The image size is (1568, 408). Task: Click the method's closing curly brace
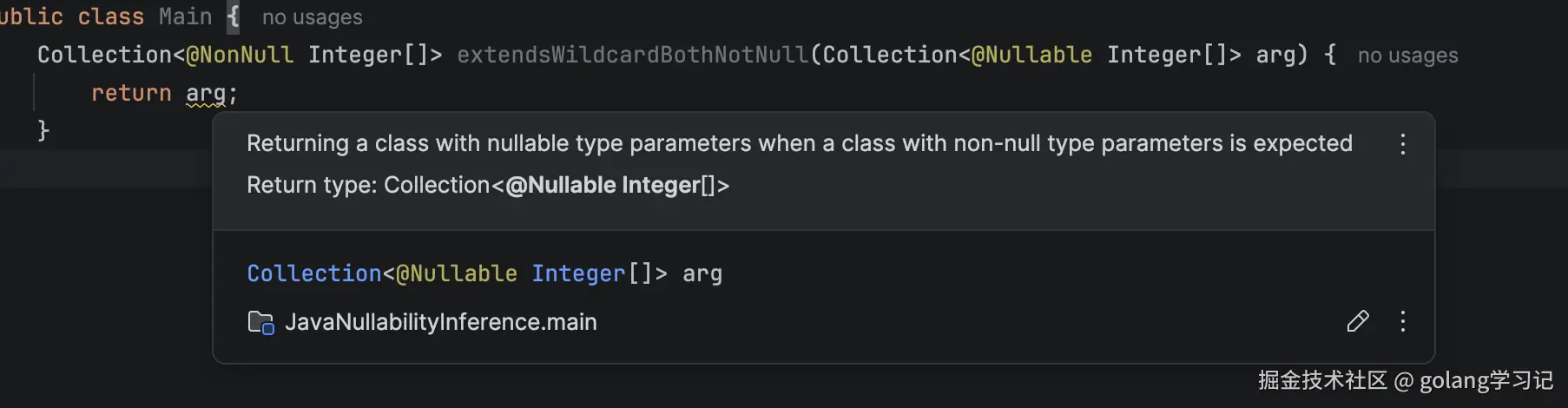[43, 130]
